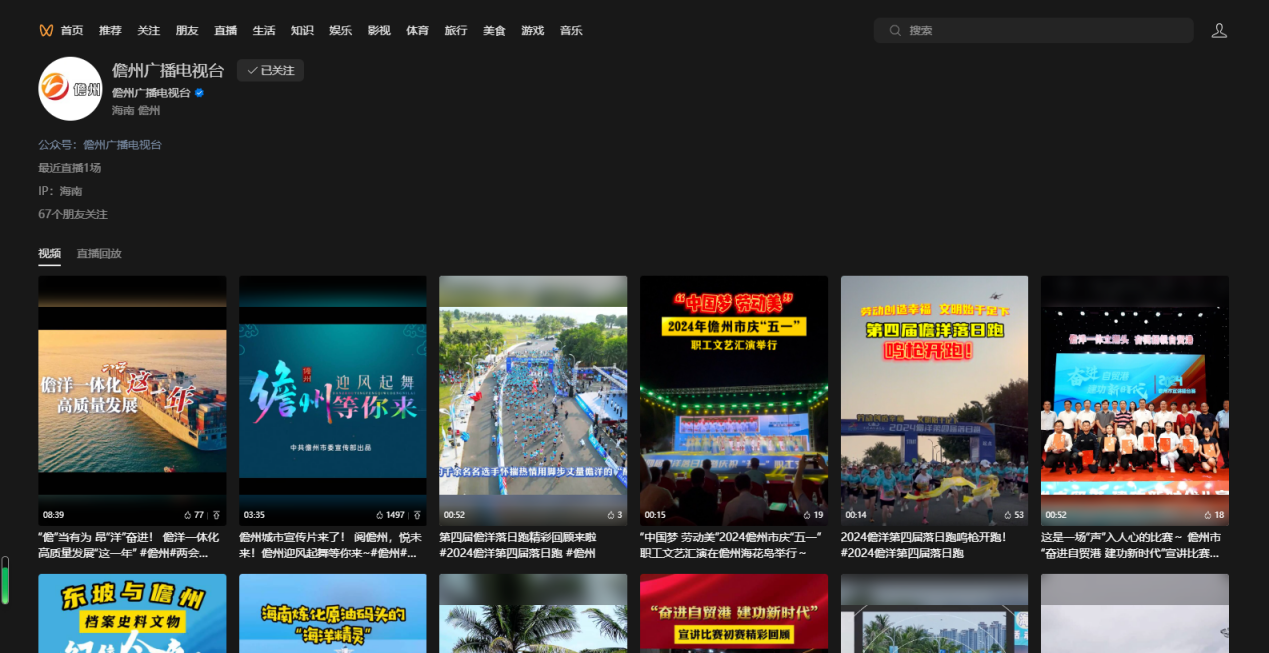Click the like icon showing 18
This screenshot has height=653, width=1269.
pos(1206,515)
